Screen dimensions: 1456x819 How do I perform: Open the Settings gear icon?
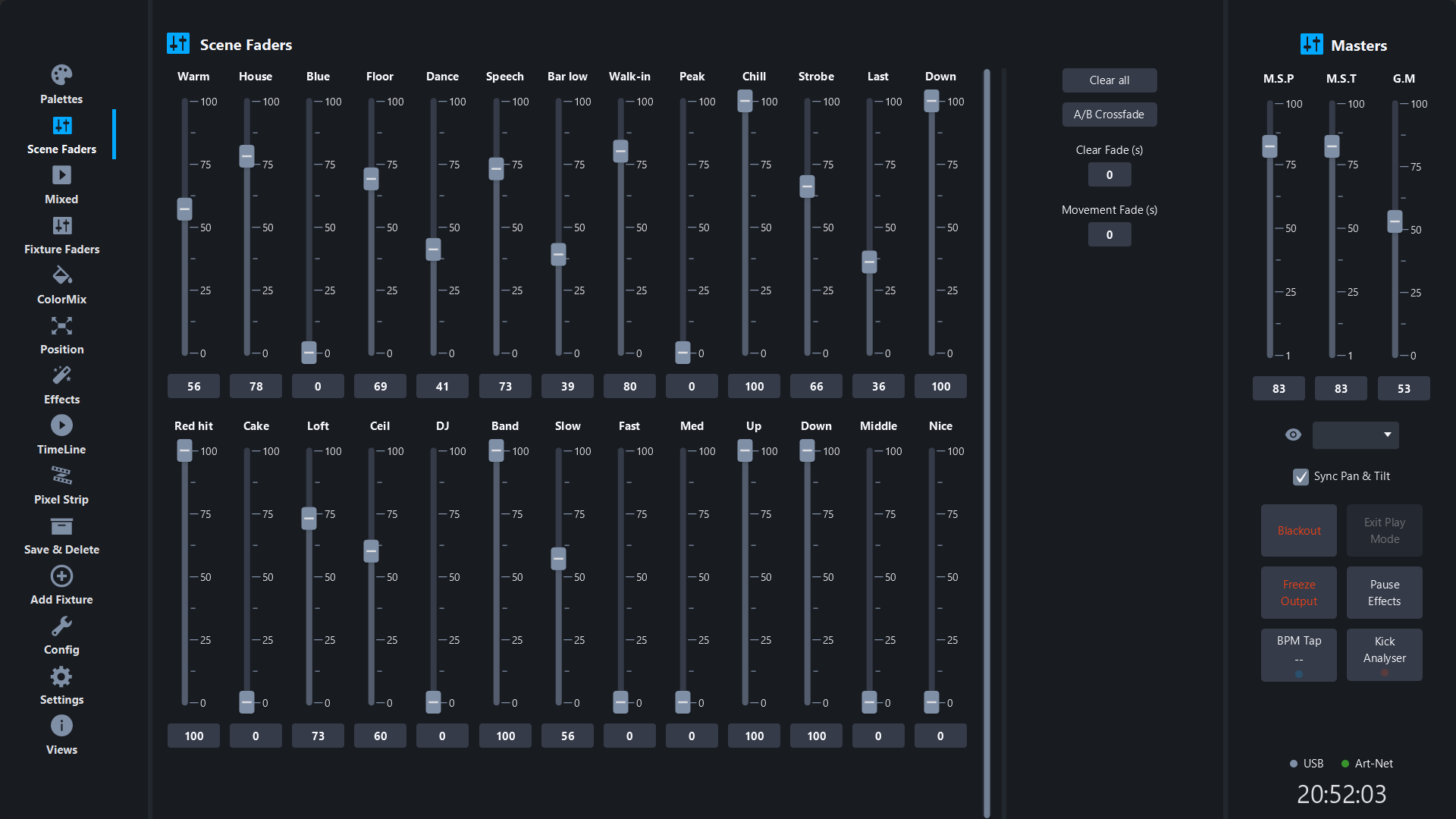[x=61, y=676]
